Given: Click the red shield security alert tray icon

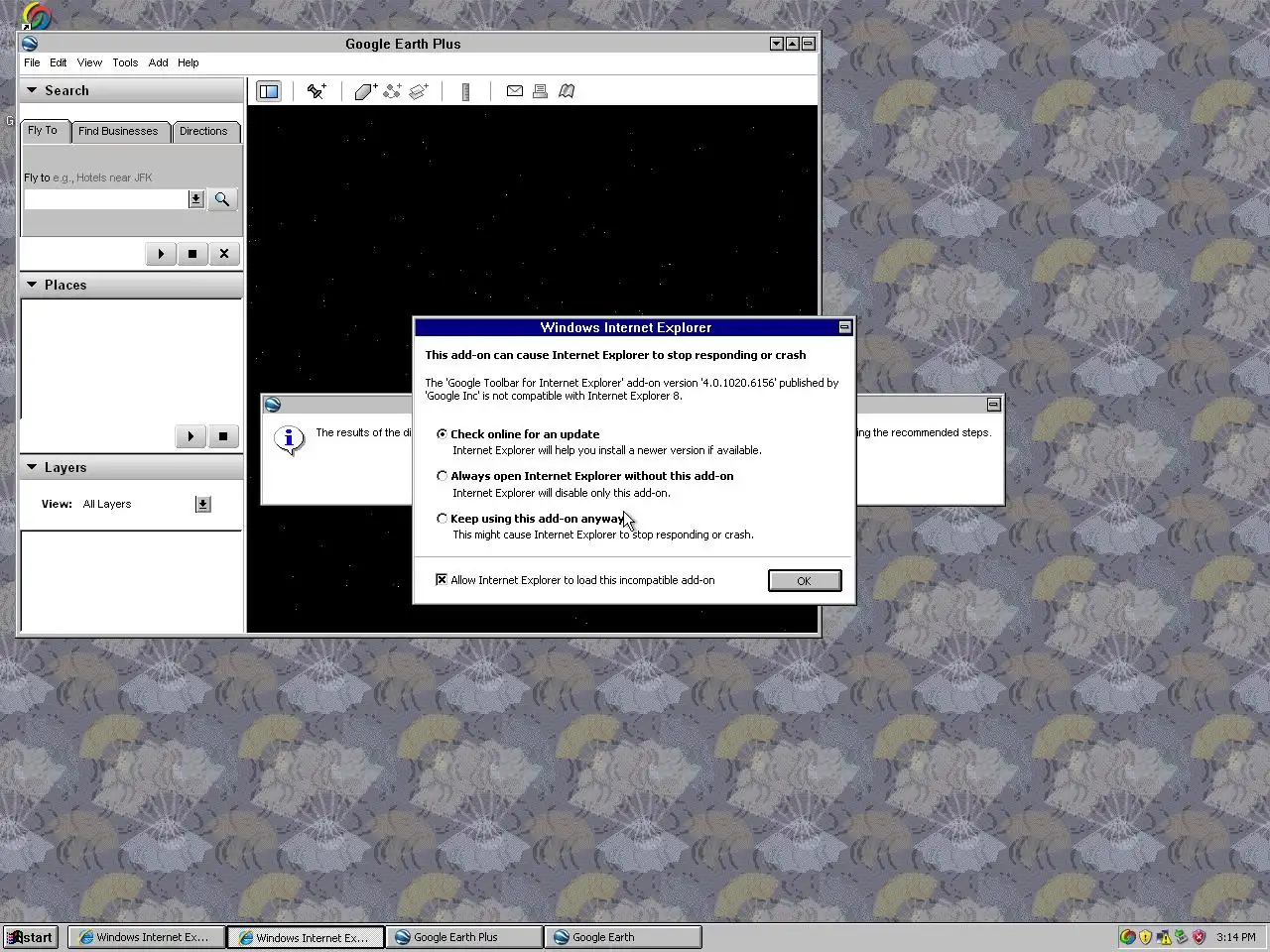Looking at the screenshot, I should tap(1199, 937).
